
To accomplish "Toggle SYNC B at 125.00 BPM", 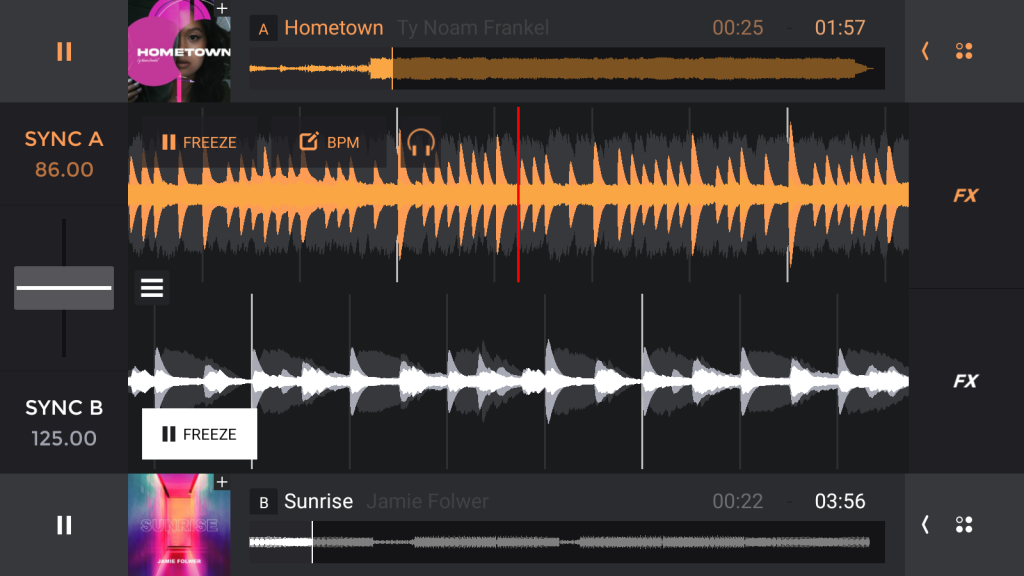I will point(64,422).
